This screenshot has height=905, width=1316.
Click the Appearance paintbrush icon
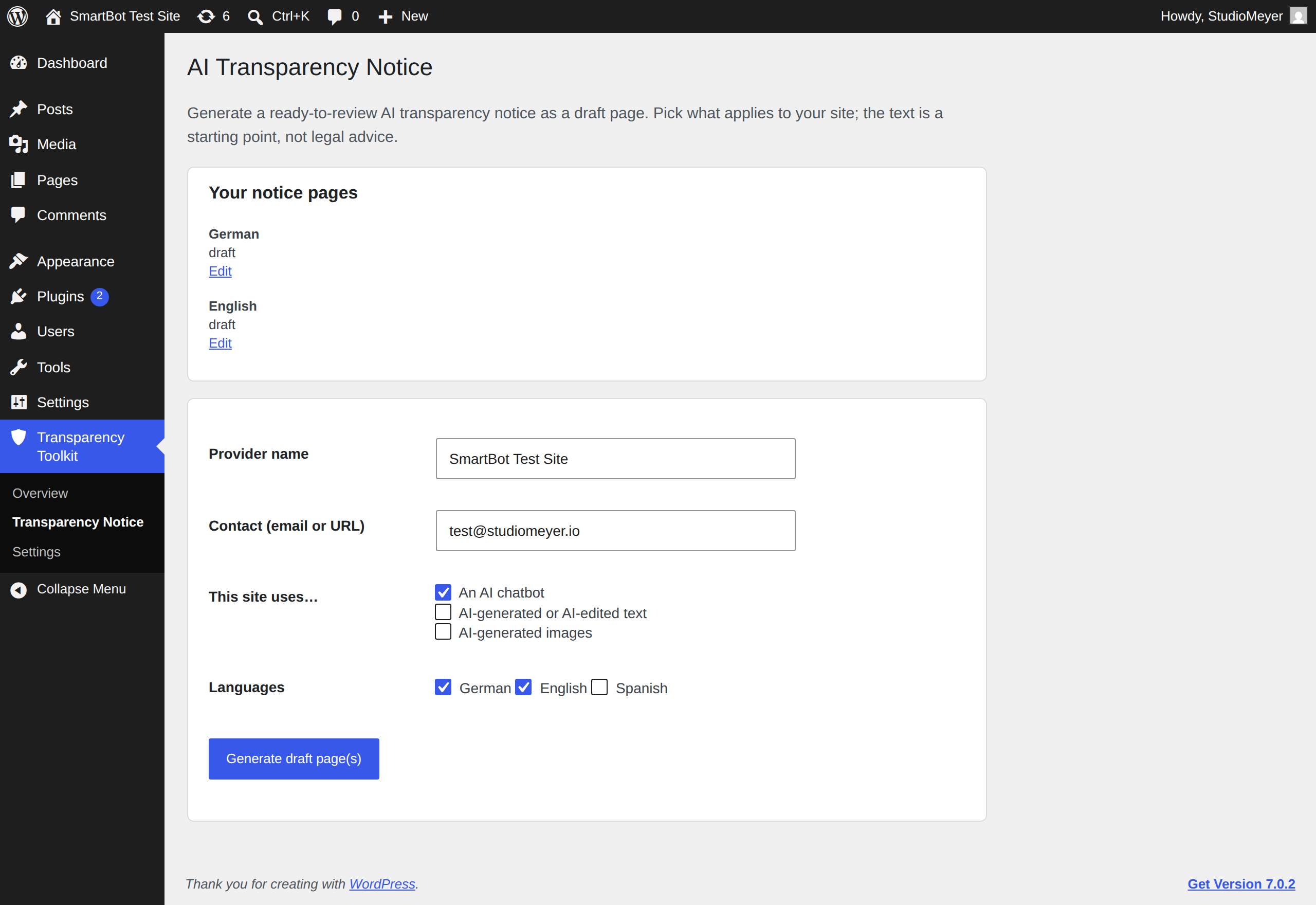(x=19, y=261)
